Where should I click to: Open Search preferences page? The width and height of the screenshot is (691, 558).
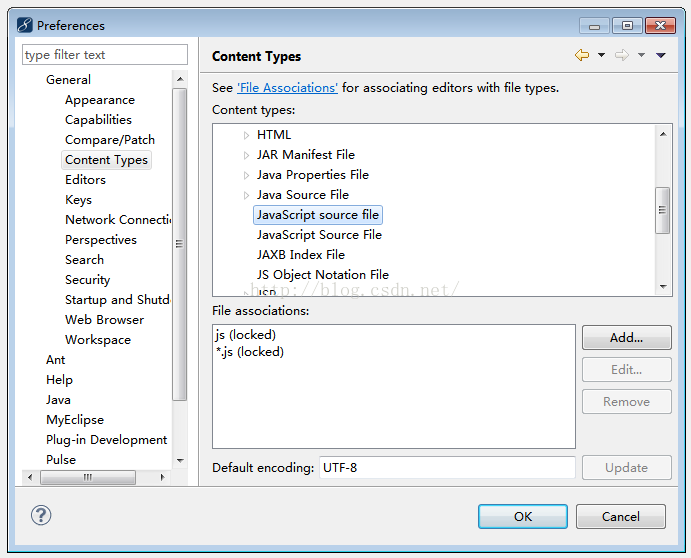(x=84, y=260)
